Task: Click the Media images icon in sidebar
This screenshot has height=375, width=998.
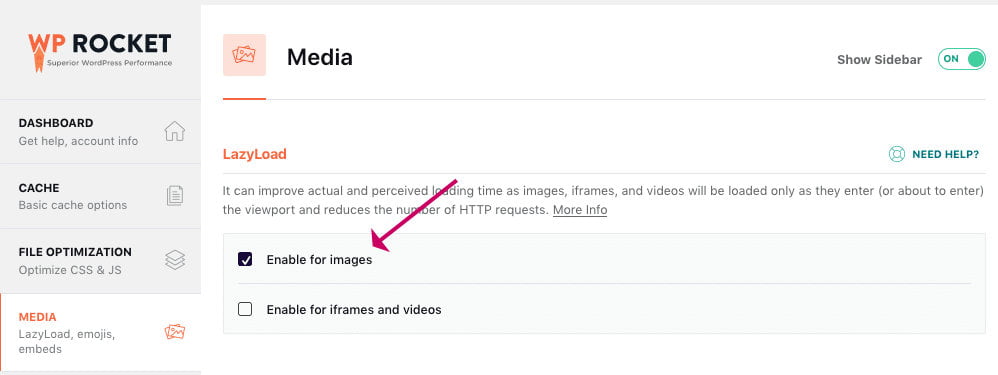Action: (174, 332)
